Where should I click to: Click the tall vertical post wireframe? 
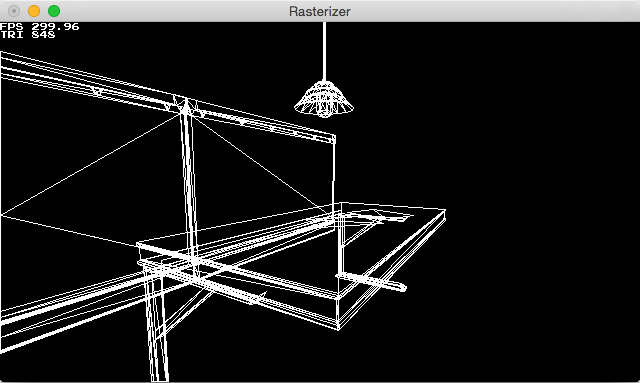coord(189,188)
